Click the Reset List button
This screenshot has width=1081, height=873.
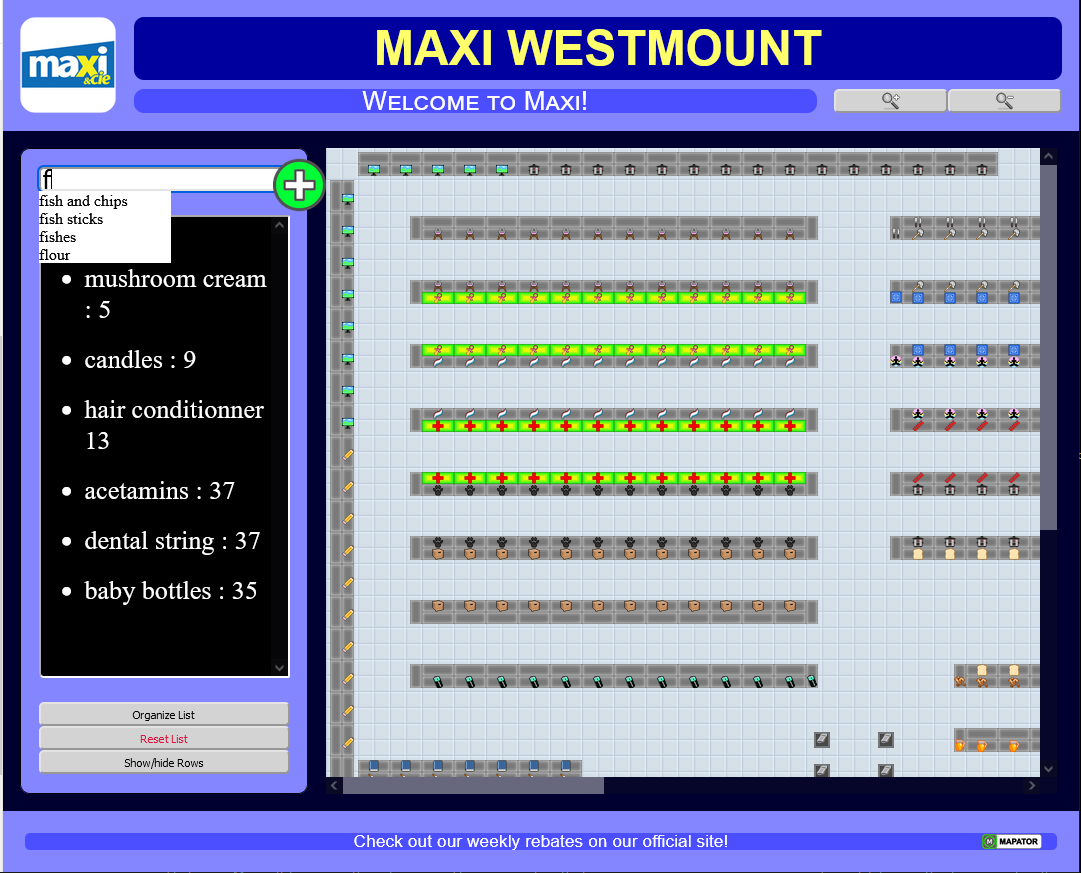pyautogui.click(x=164, y=739)
